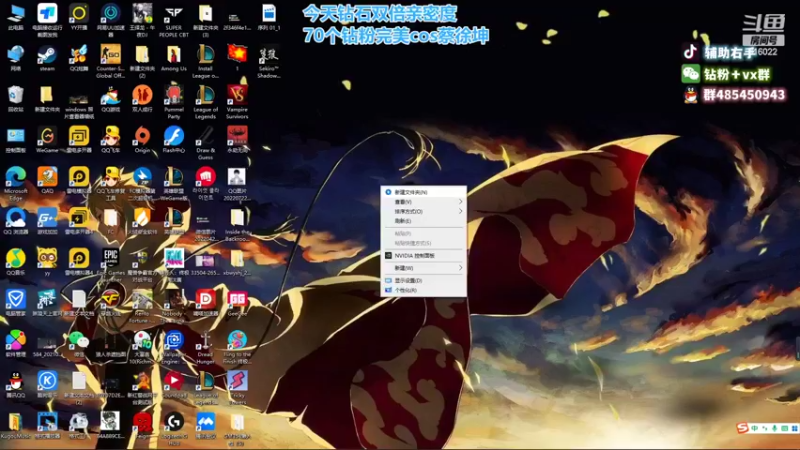800x450 pixels.
Task: Select the Fall Guys game icon
Action: coord(173,265)
